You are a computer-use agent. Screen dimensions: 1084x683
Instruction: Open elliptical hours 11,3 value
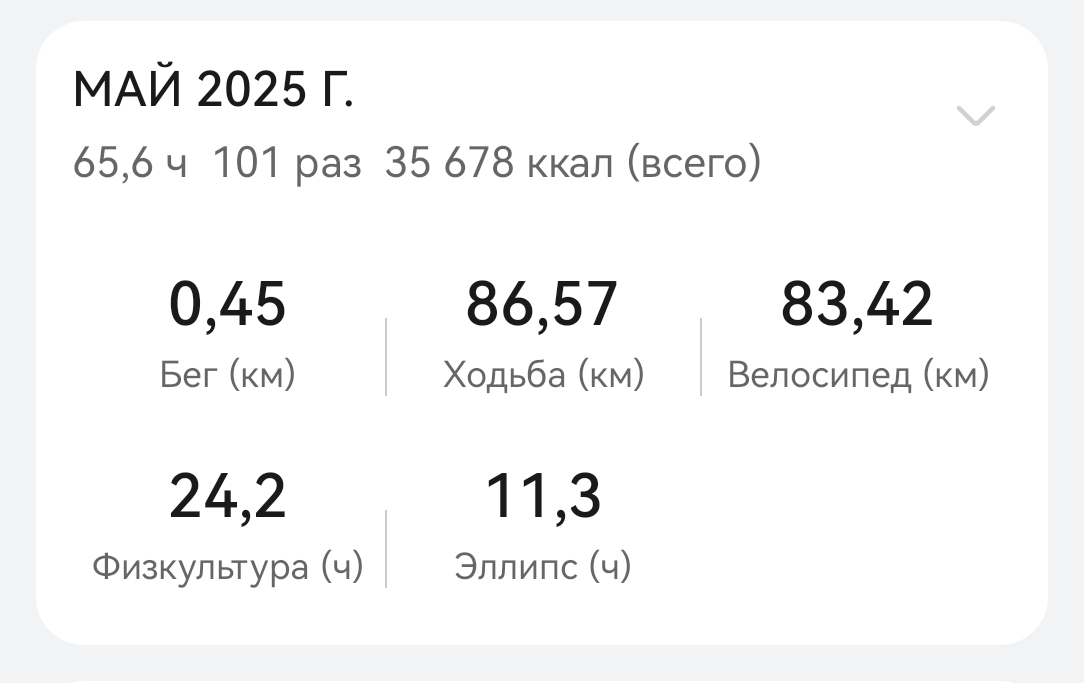tap(543, 496)
